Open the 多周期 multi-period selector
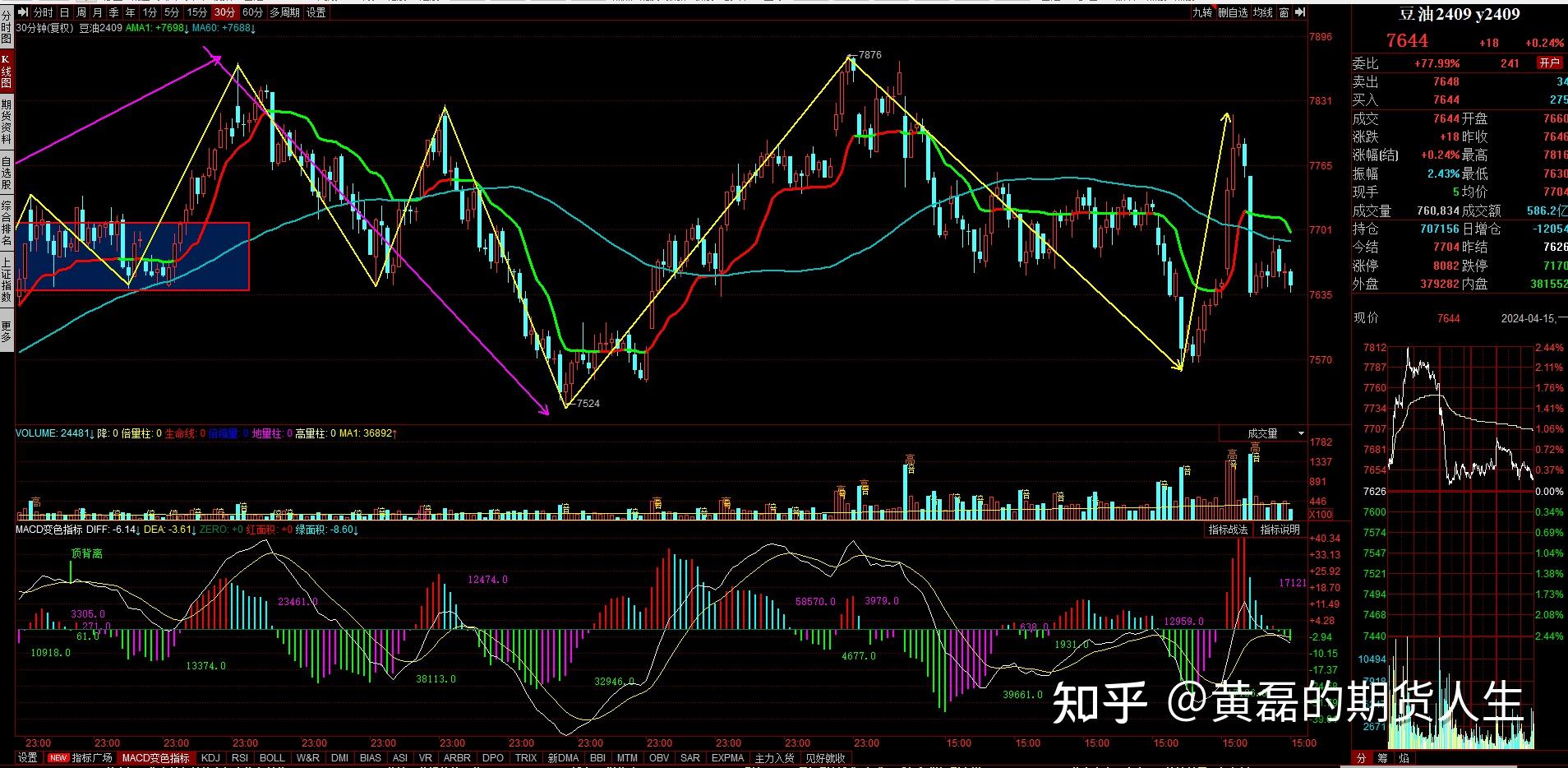 285,12
